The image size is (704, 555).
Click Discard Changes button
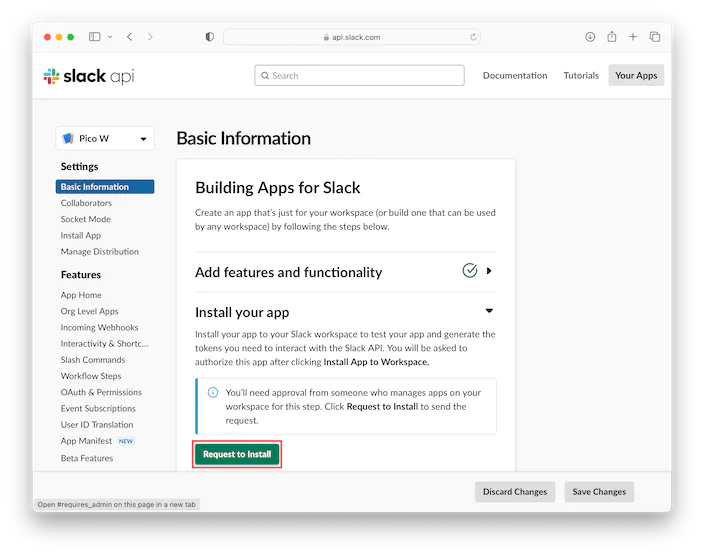[x=515, y=492]
